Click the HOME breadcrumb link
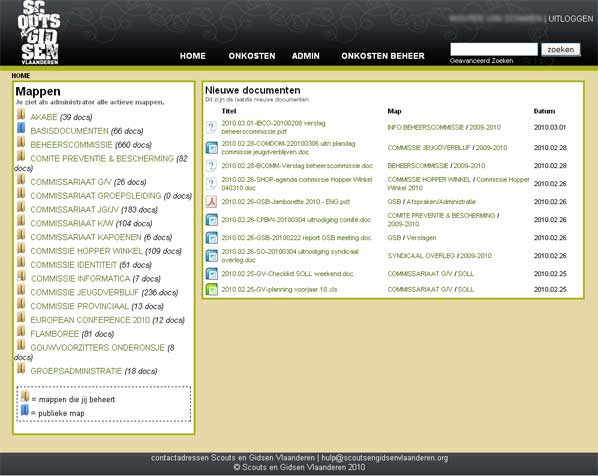 21,76
